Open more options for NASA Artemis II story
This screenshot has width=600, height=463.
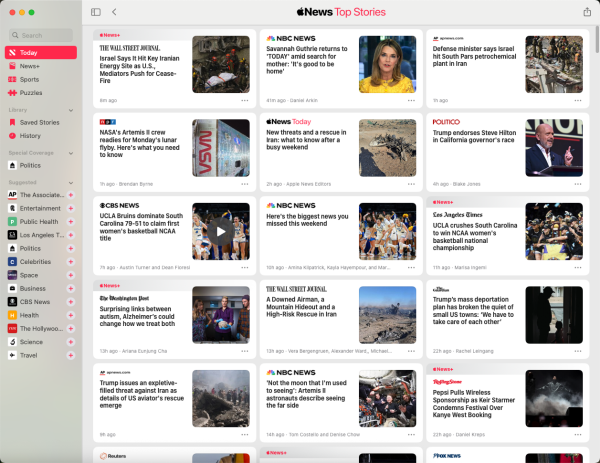(245, 184)
